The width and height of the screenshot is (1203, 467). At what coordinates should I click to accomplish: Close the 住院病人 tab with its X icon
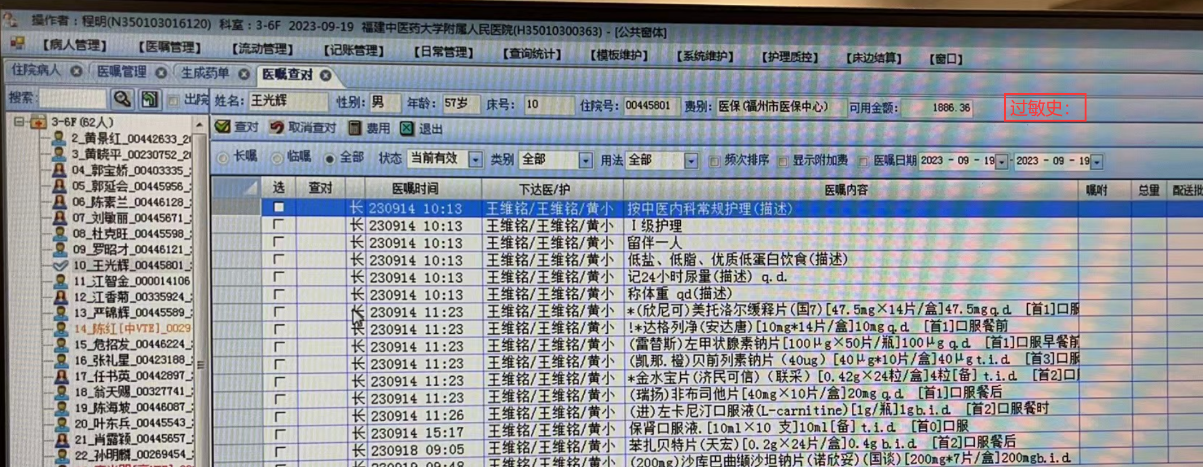75,72
